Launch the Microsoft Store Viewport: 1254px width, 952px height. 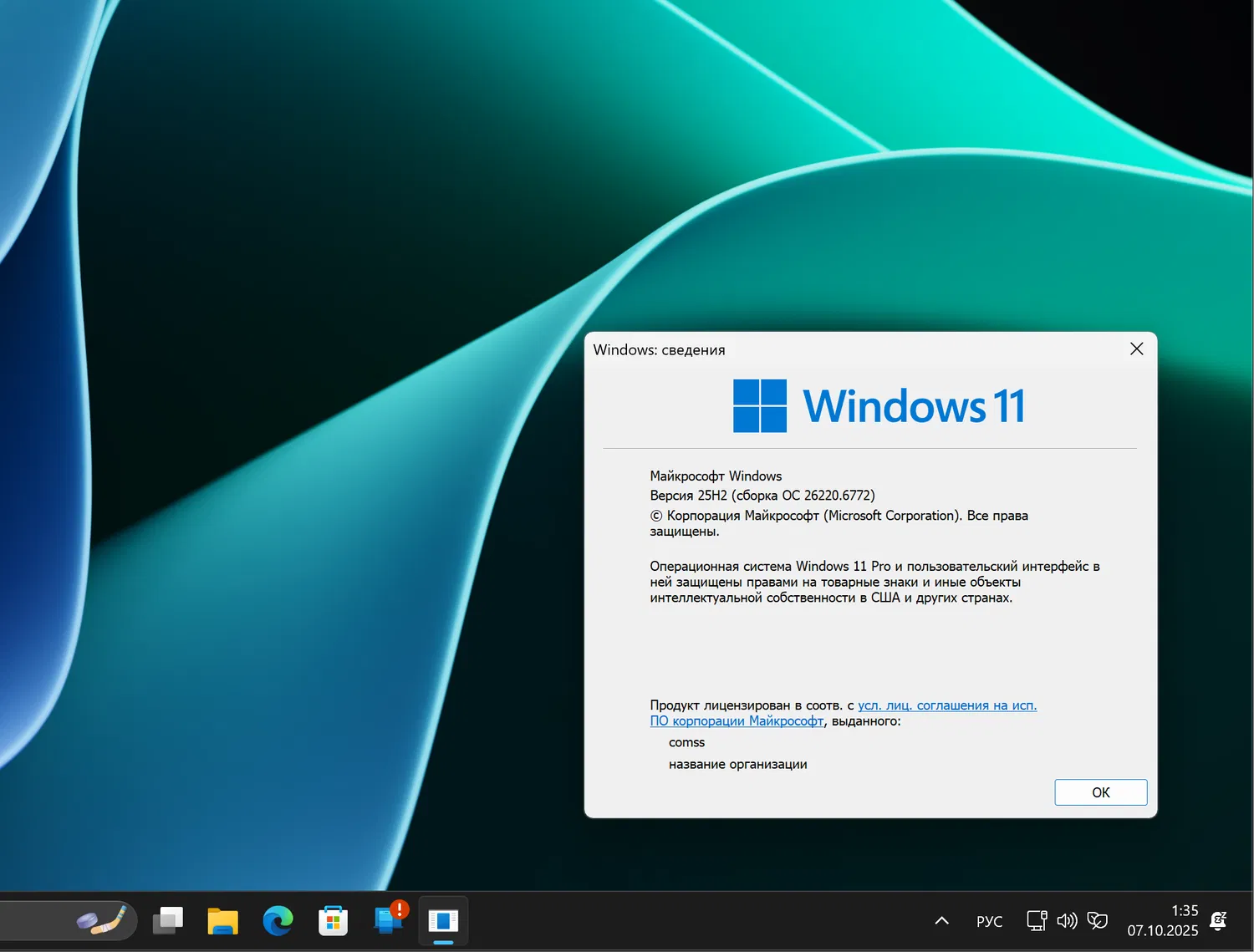pos(333,920)
